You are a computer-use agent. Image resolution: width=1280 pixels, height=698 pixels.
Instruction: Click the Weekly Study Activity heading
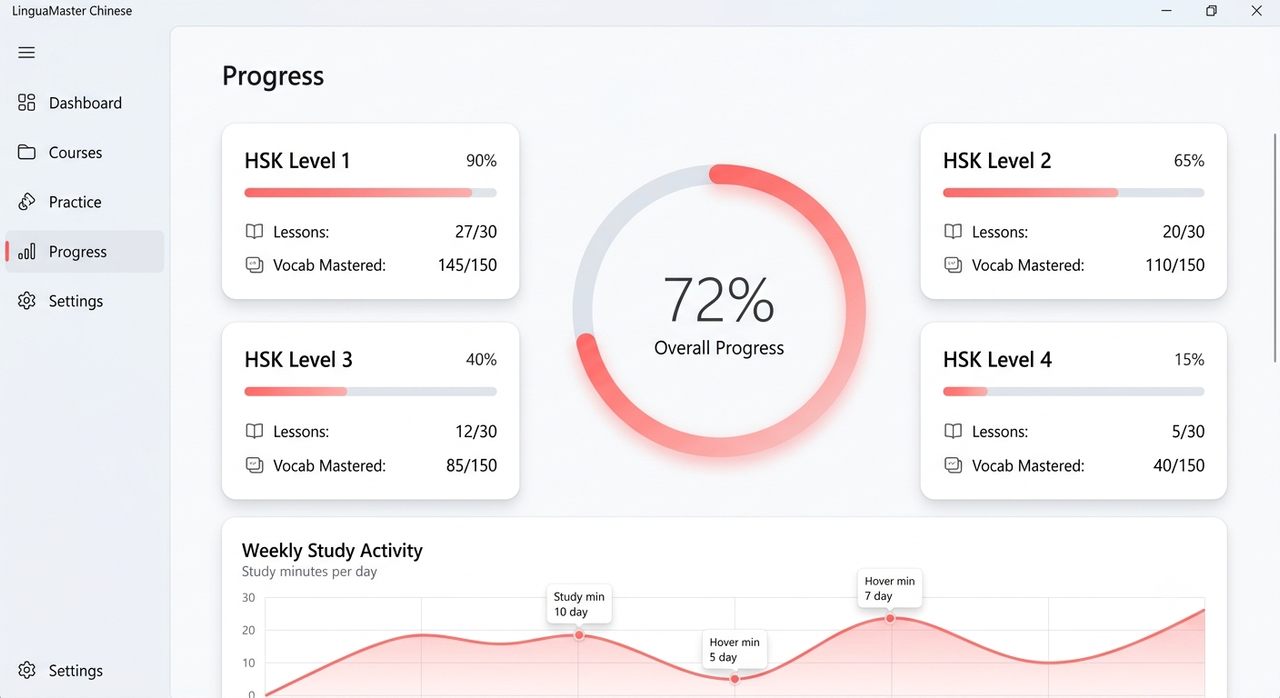pos(332,550)
